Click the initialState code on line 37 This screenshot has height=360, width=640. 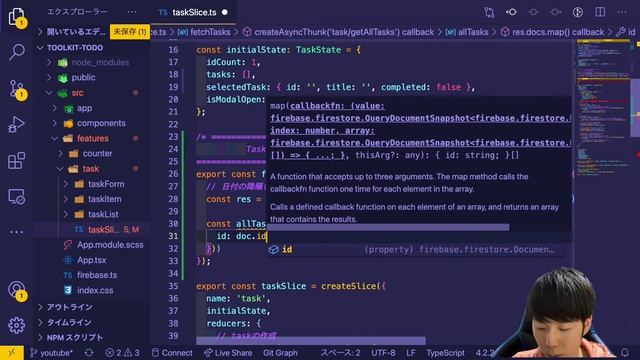pyautogui.click(x=238, y=311)
